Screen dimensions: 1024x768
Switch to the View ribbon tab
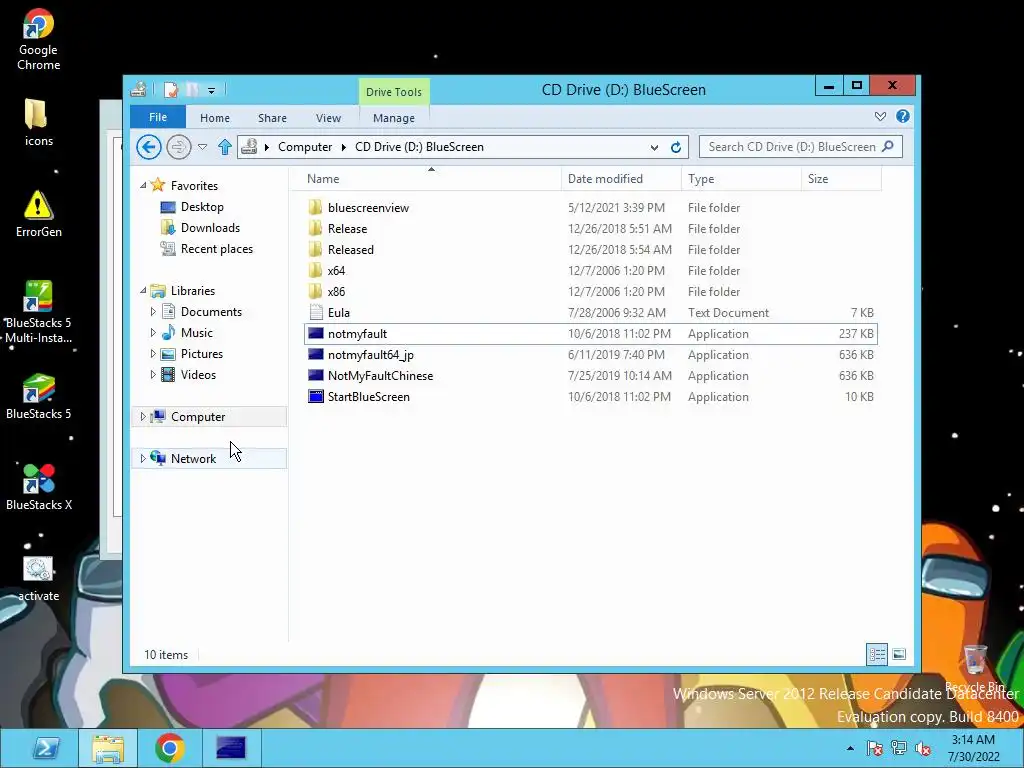point(328,118)
